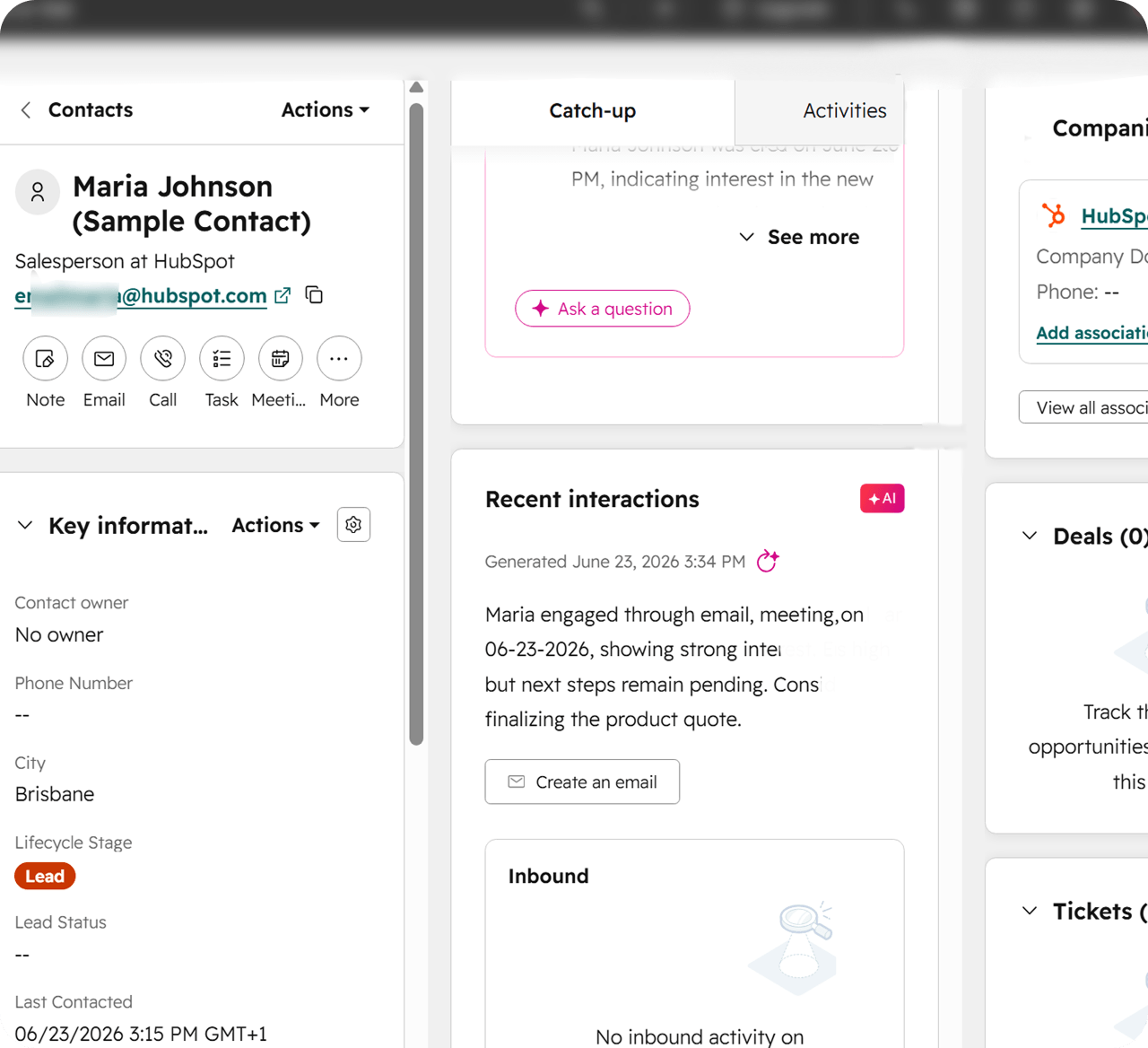
Task: Click the Contacts breadcrumb label
Action: tap(91, 109)
